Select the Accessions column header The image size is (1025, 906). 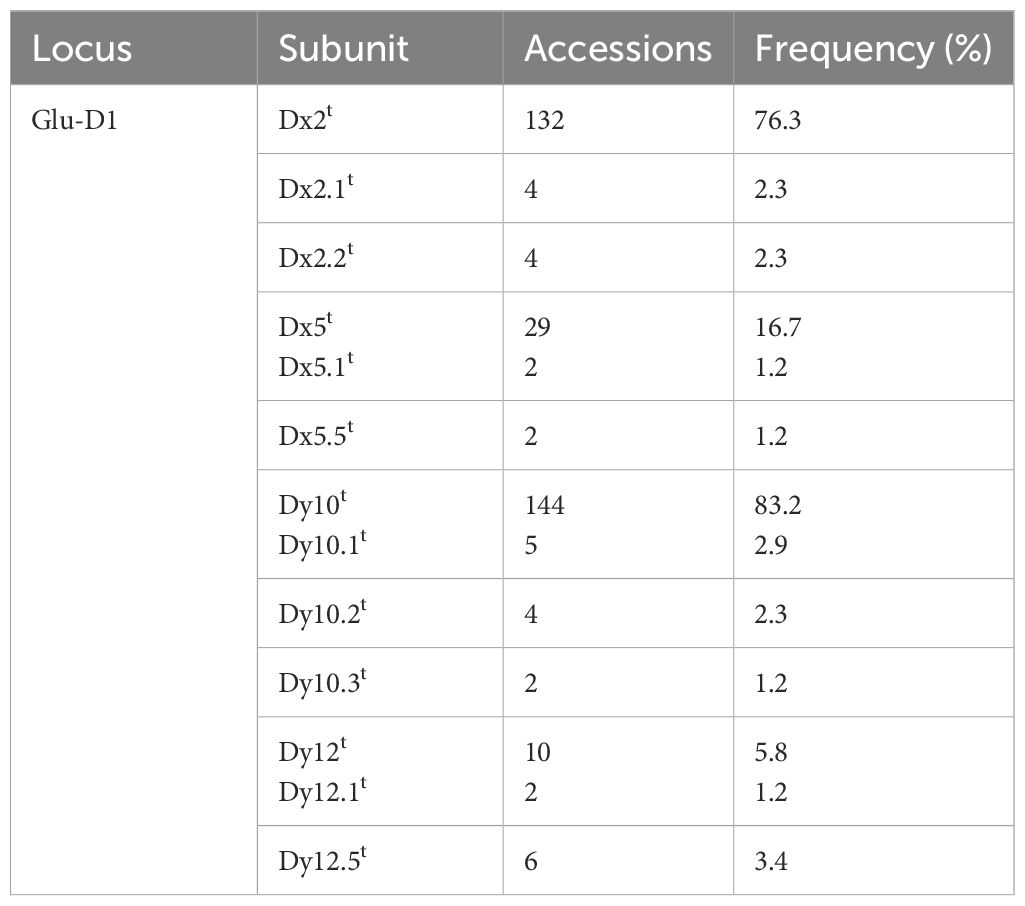point(618,49)
